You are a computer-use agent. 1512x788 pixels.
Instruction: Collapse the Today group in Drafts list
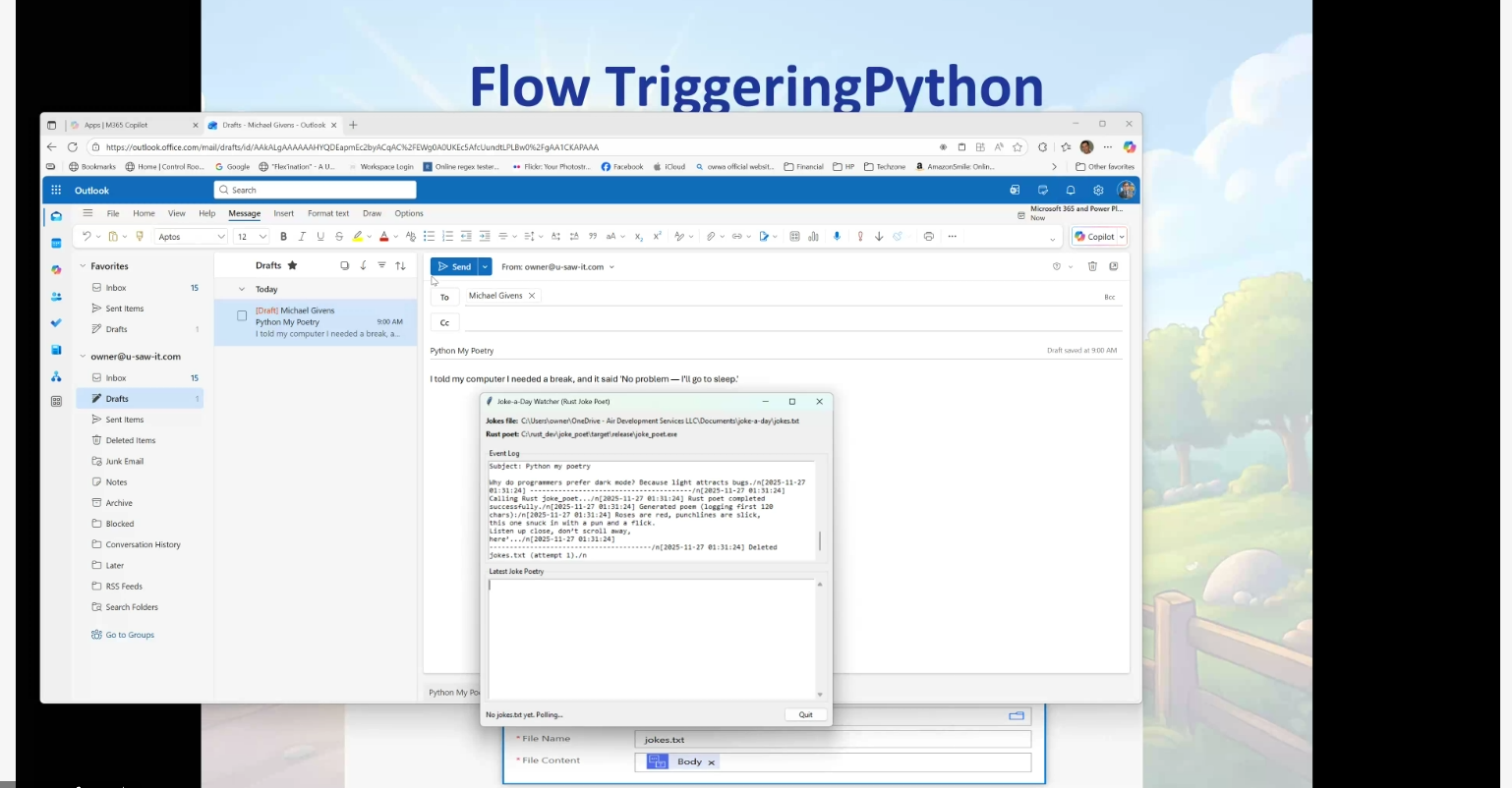242,289
